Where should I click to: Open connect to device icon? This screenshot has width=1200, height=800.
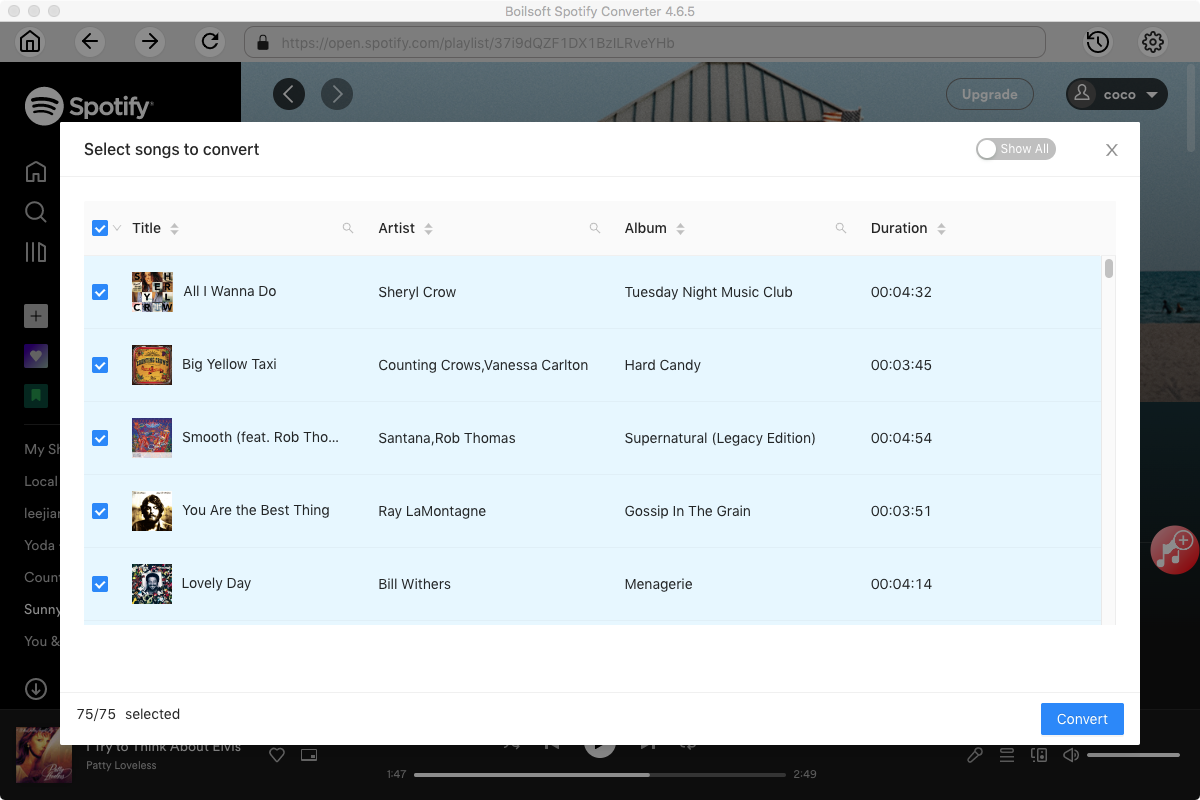(x=1039, y=755)
